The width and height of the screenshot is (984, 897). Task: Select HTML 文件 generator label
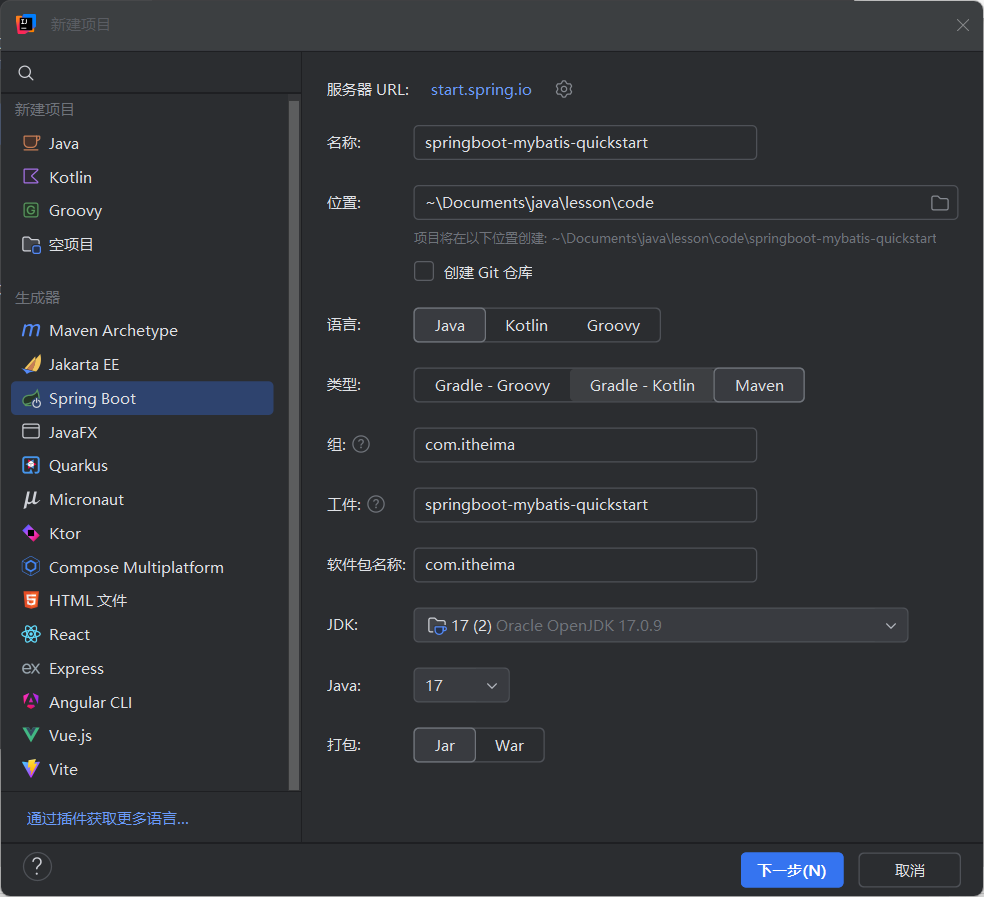coord(88,600)
